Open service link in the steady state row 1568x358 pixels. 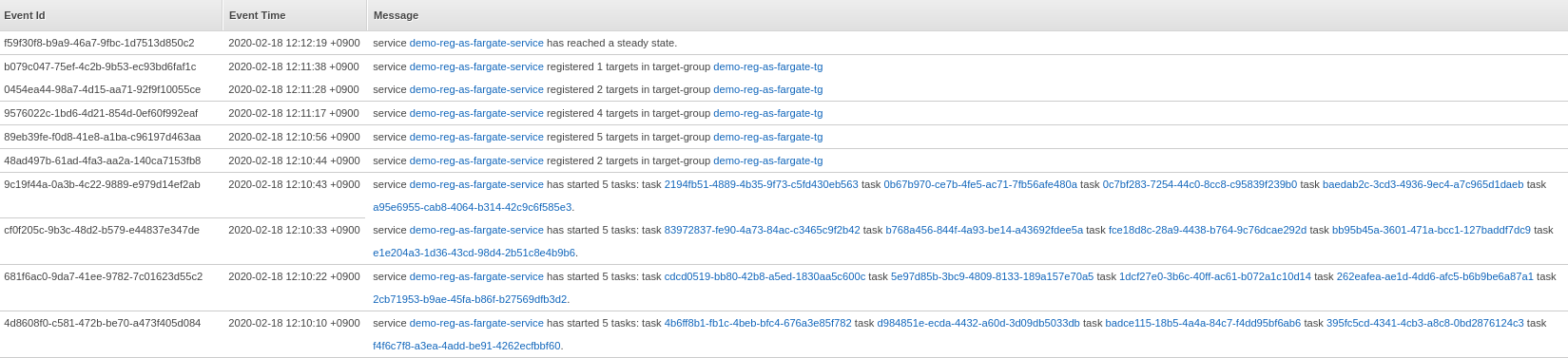point(476,43)
